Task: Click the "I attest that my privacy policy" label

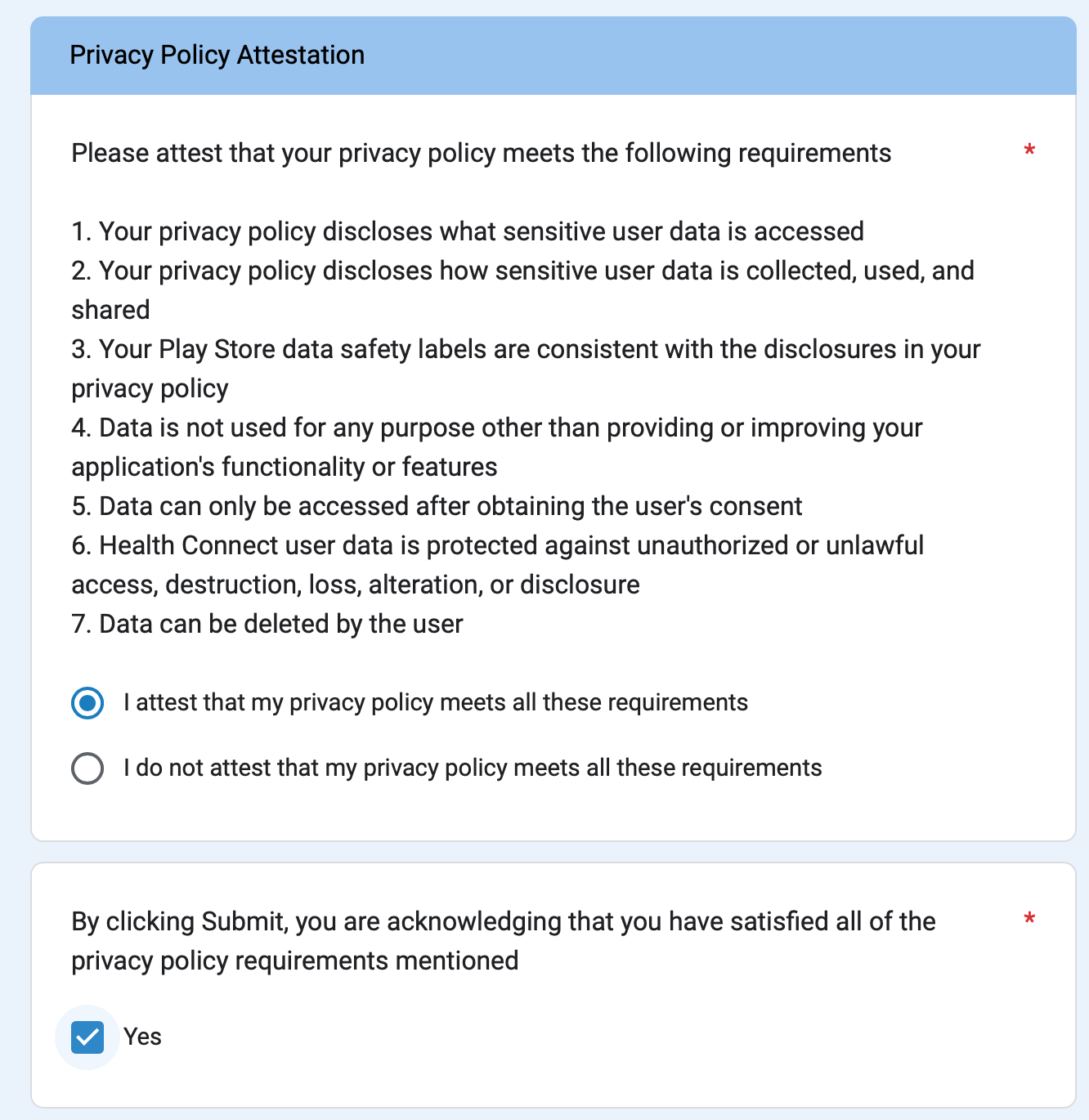Action: pyautogui.click(x=435, y=703)
